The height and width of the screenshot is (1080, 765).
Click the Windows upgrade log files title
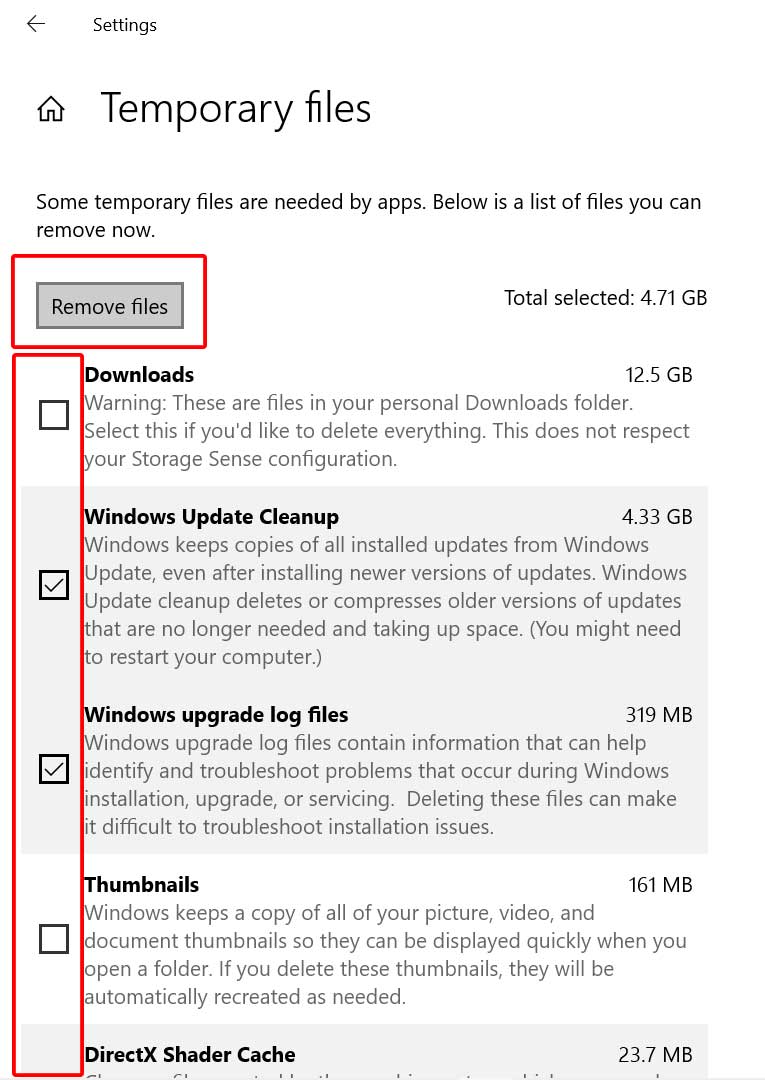(x=216, y=715)
